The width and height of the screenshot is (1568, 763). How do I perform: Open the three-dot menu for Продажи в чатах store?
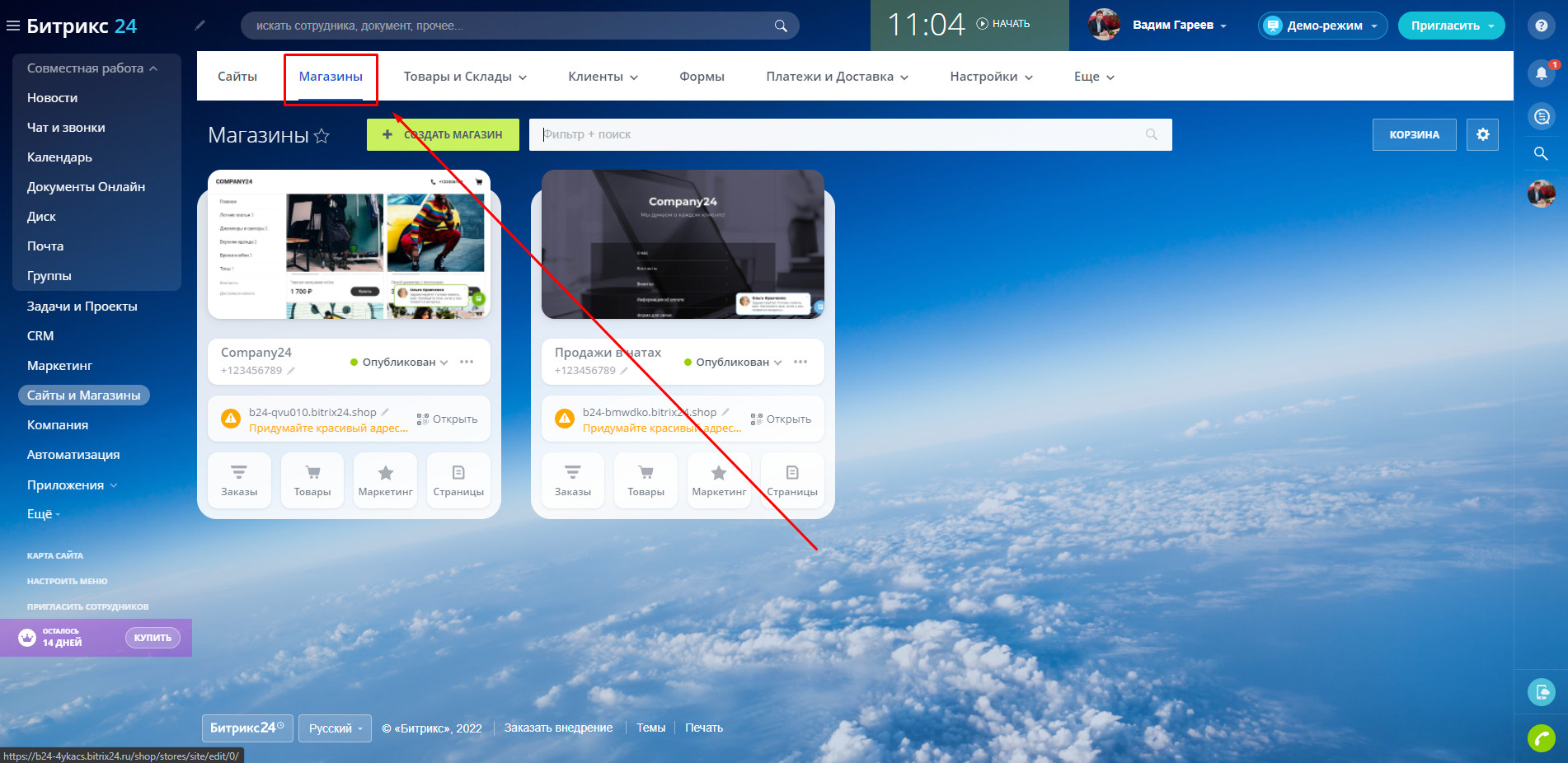(800, 362)
